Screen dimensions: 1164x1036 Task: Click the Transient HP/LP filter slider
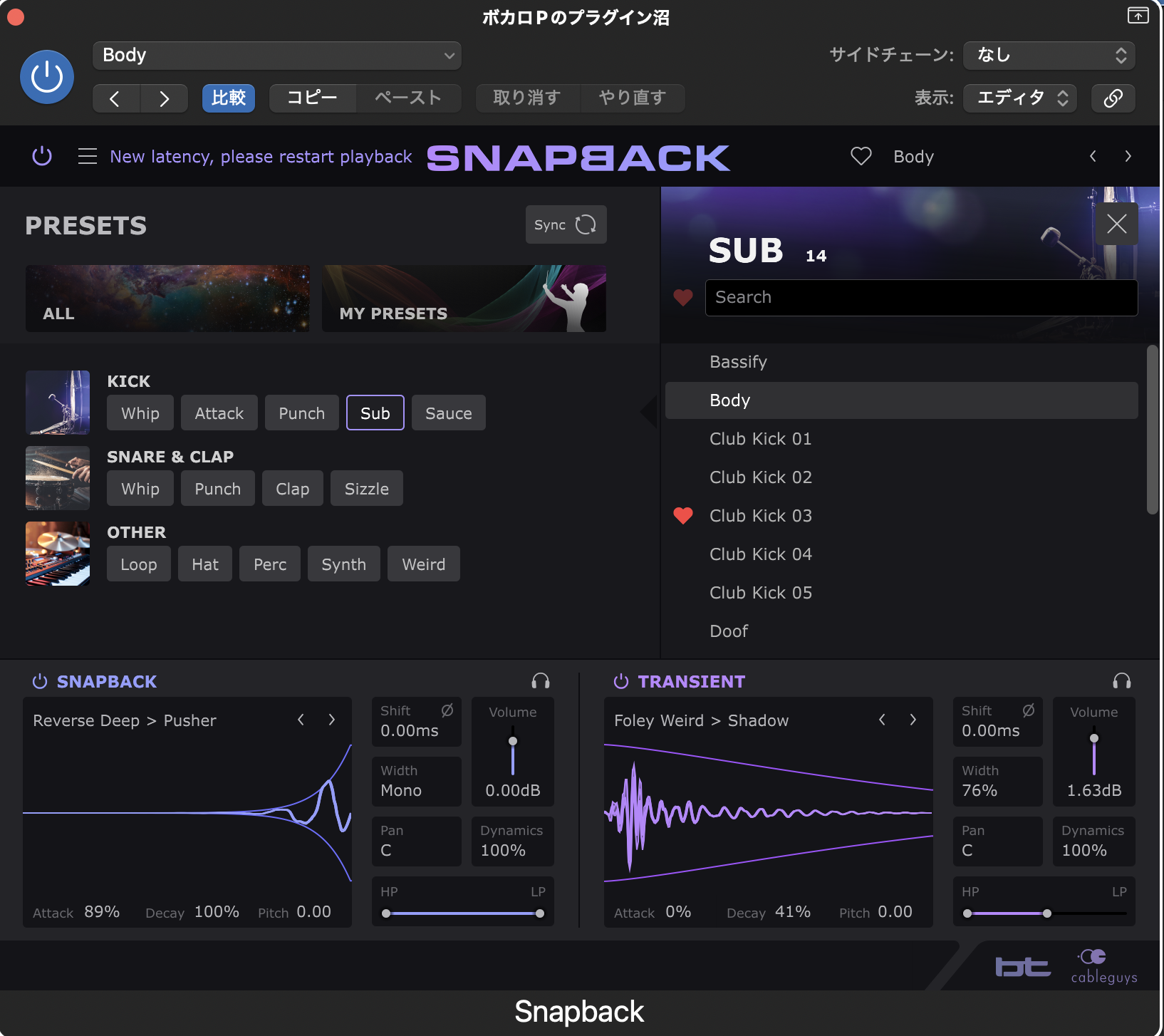tap(1044, 913)
